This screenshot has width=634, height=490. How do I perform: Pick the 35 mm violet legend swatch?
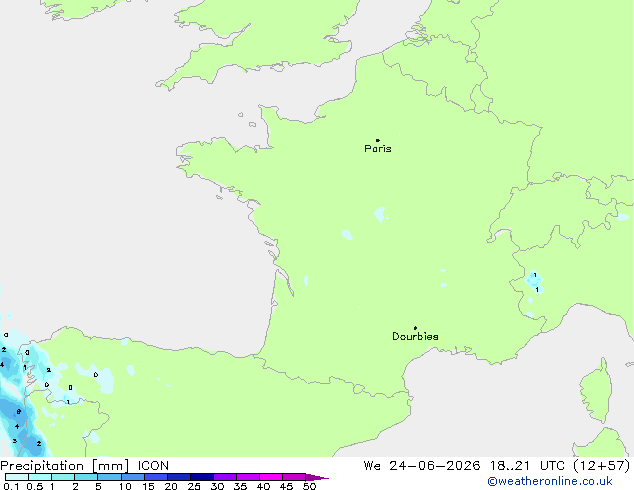[x=248, y=477]
